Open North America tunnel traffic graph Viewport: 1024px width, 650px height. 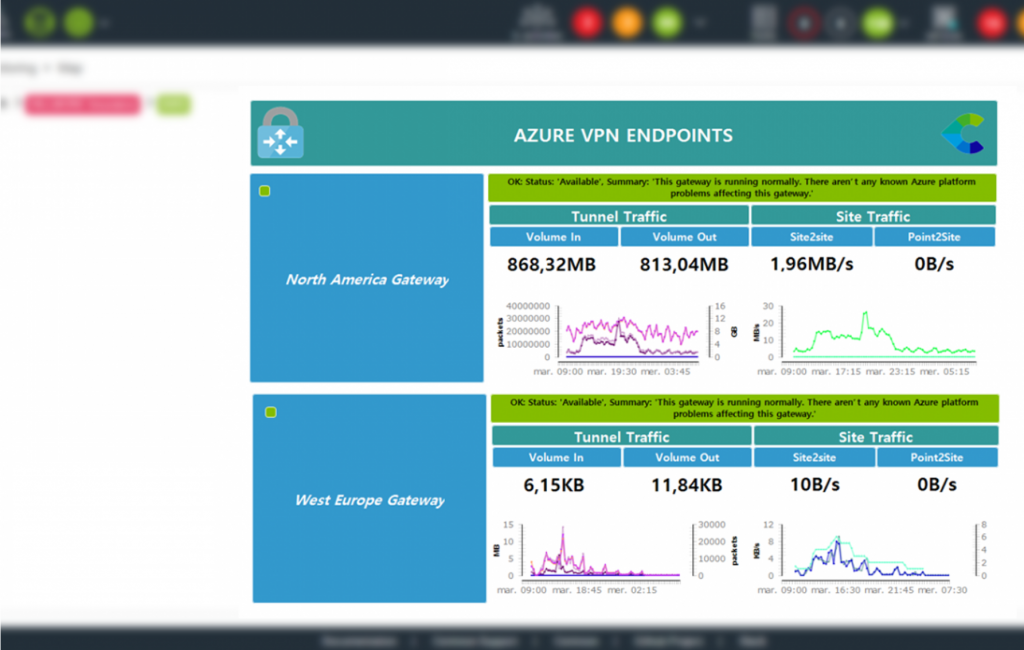[x=618, y=340]
